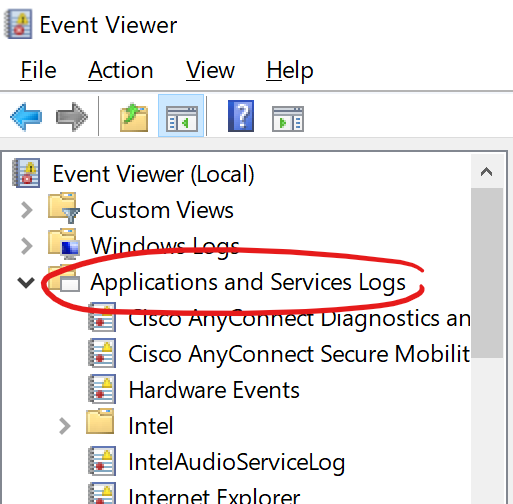The height and width of the screenshot is (504, 513).
Task: Click the tree scrollbar up arrow
Action: click(487, 172)
